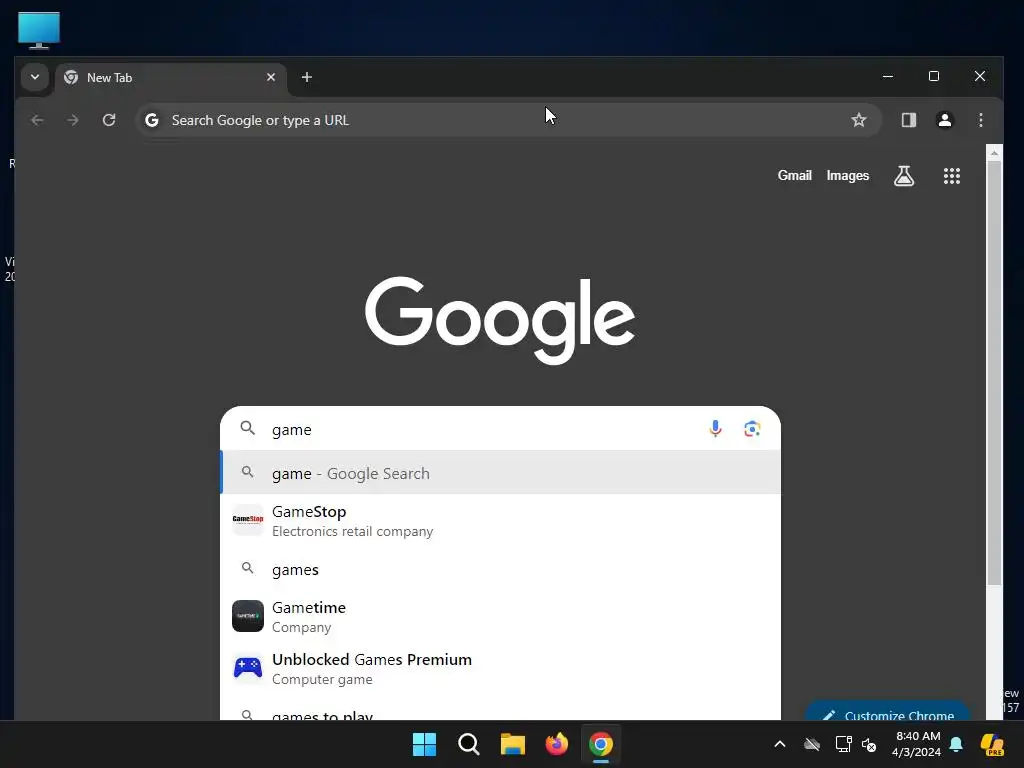Click the desktop computer monitor icon

point(39,30)
